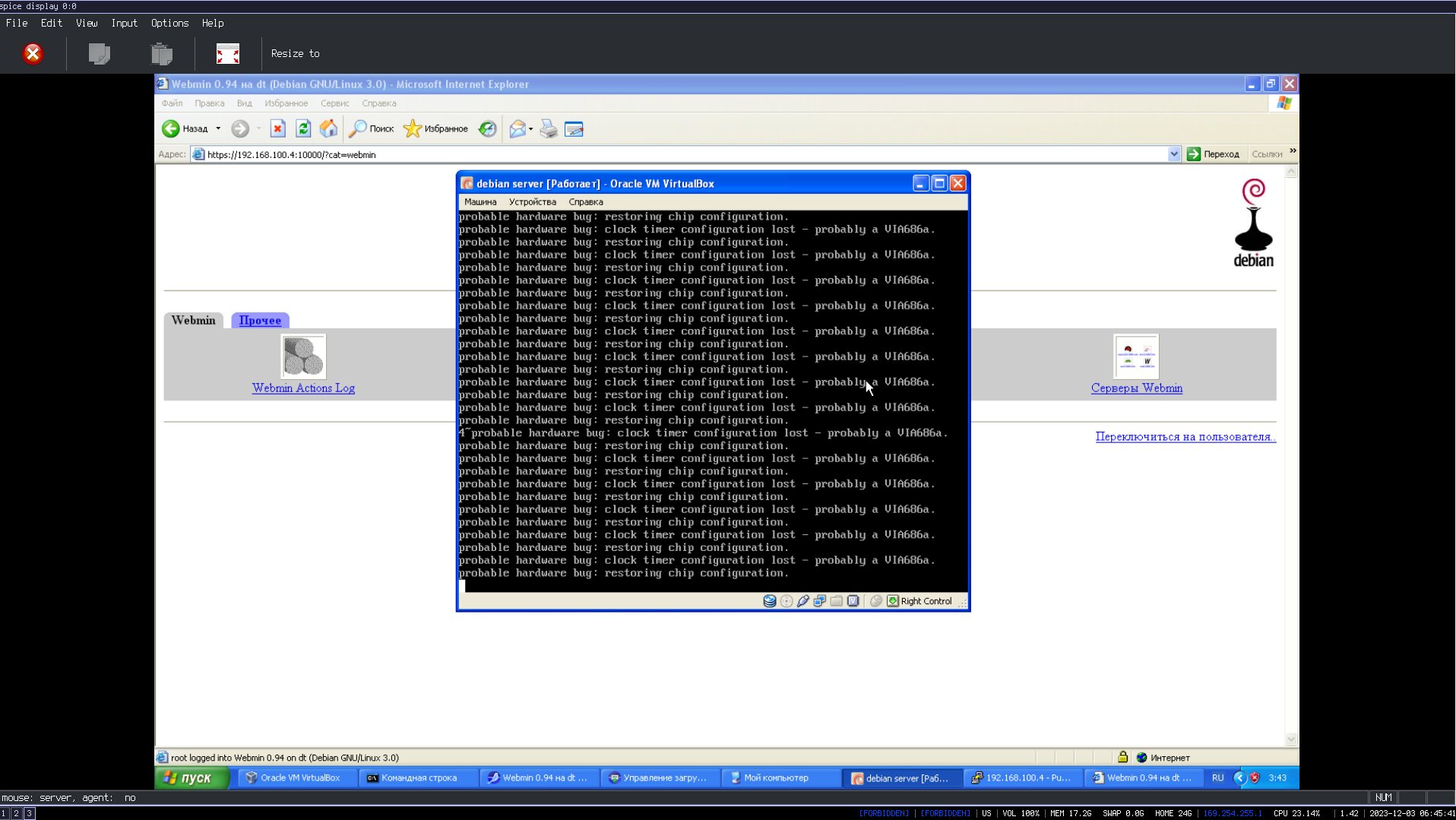Screen dimensions: 1456x820
Task: Click the Refresh icon in Internet Explorer toolbar
Action: pos(303,128)
